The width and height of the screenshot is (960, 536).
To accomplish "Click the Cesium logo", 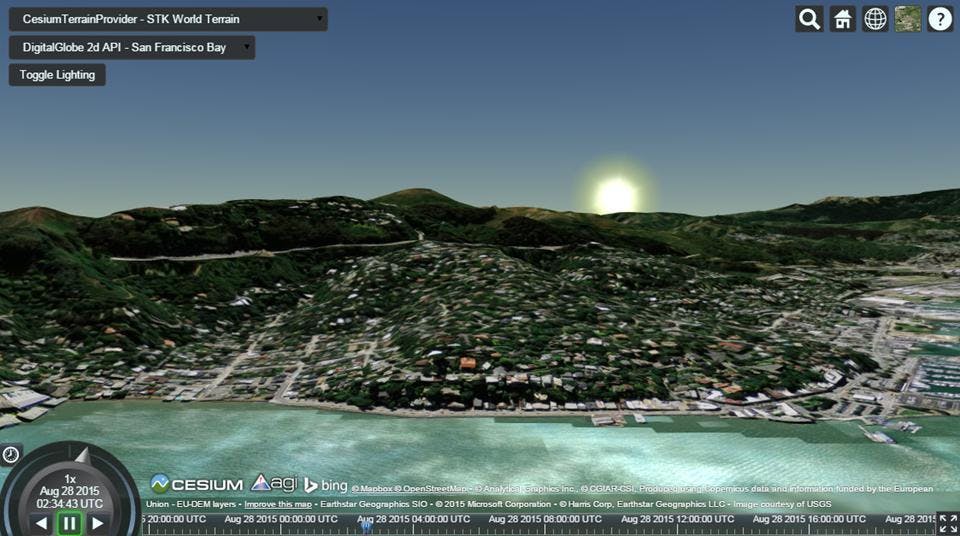I will (197, 484).
